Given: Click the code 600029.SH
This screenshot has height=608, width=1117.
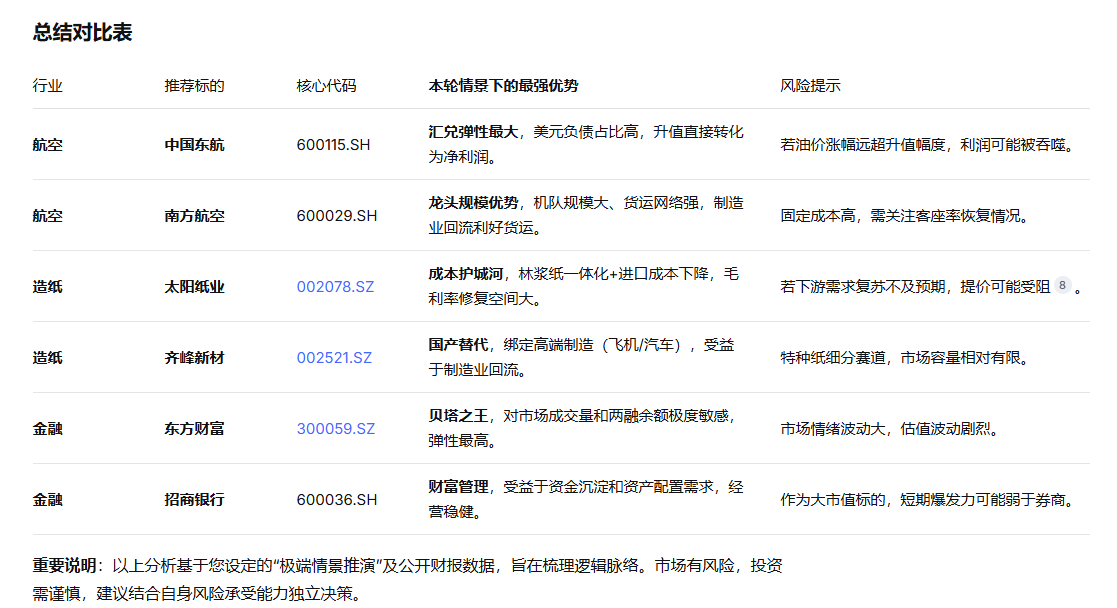Looking at the screenshot, I should (x=337, y=216).
